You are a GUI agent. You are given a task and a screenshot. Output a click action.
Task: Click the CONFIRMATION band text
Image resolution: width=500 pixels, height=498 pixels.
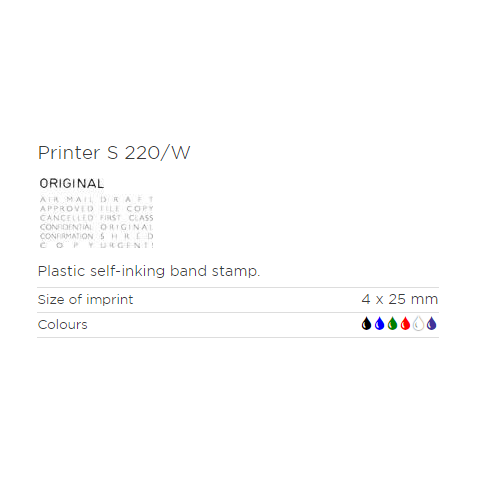pyautogui.click(x=67, y=236)
